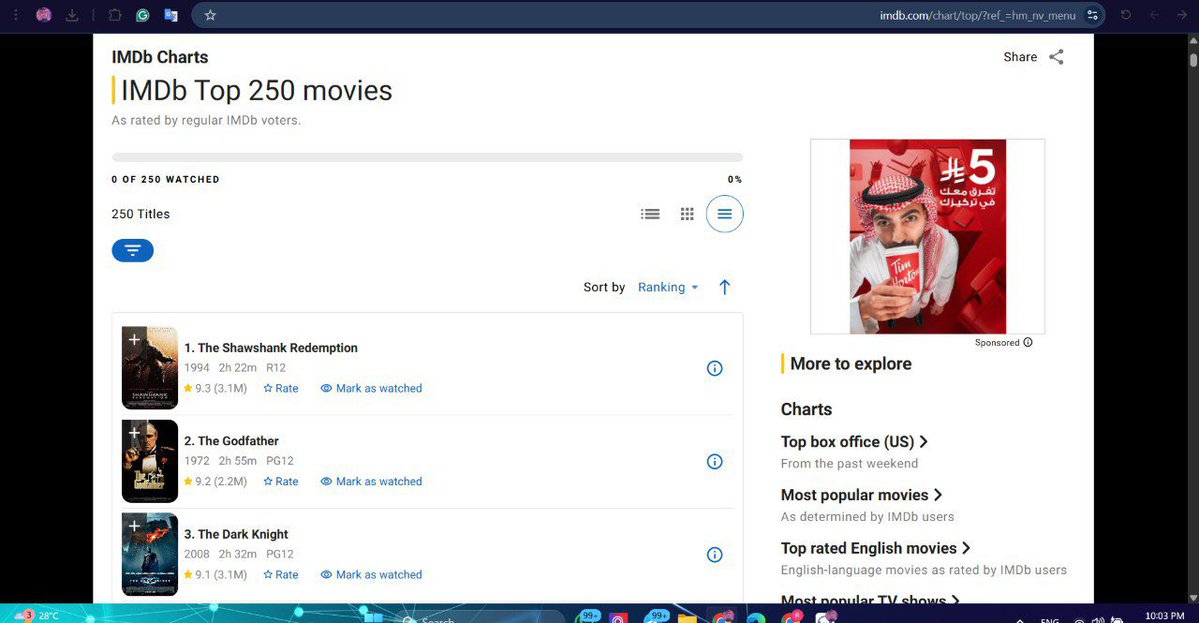1199x623 pixels.
Task: Open info icon for The Godfather
Action: [x=714, y=462]
